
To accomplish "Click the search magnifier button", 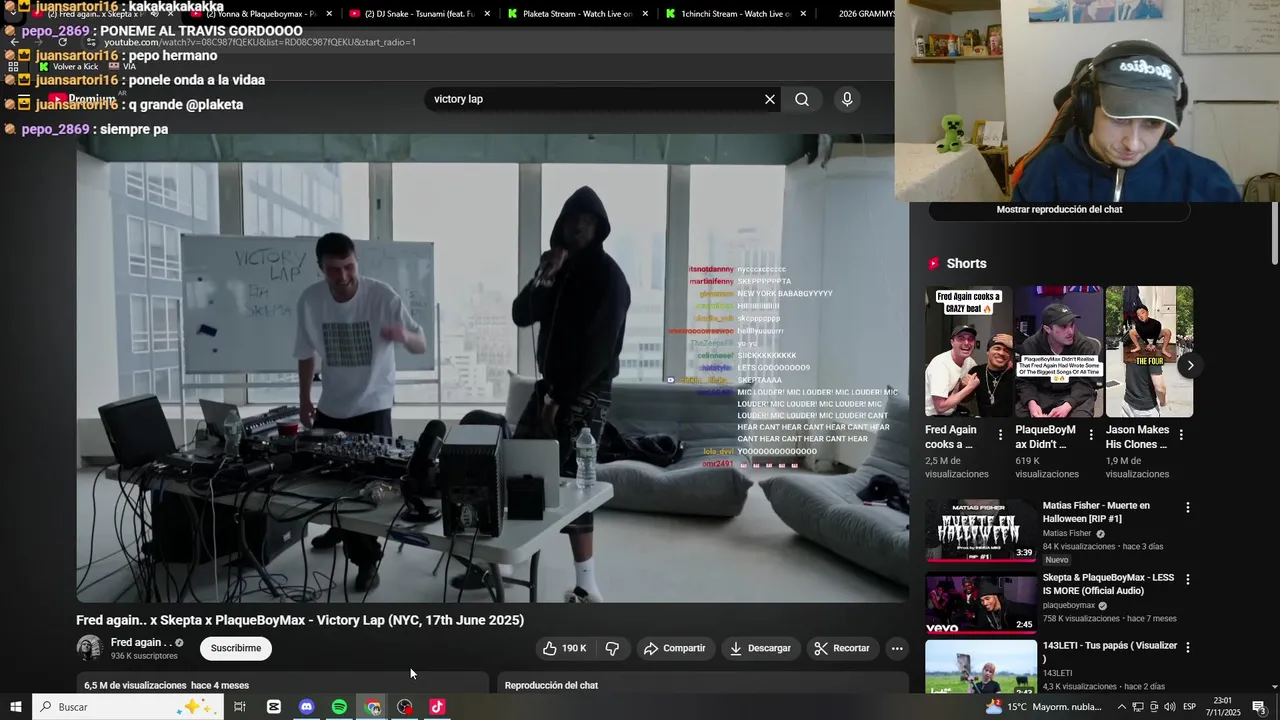I will click(x=802, y=99).
